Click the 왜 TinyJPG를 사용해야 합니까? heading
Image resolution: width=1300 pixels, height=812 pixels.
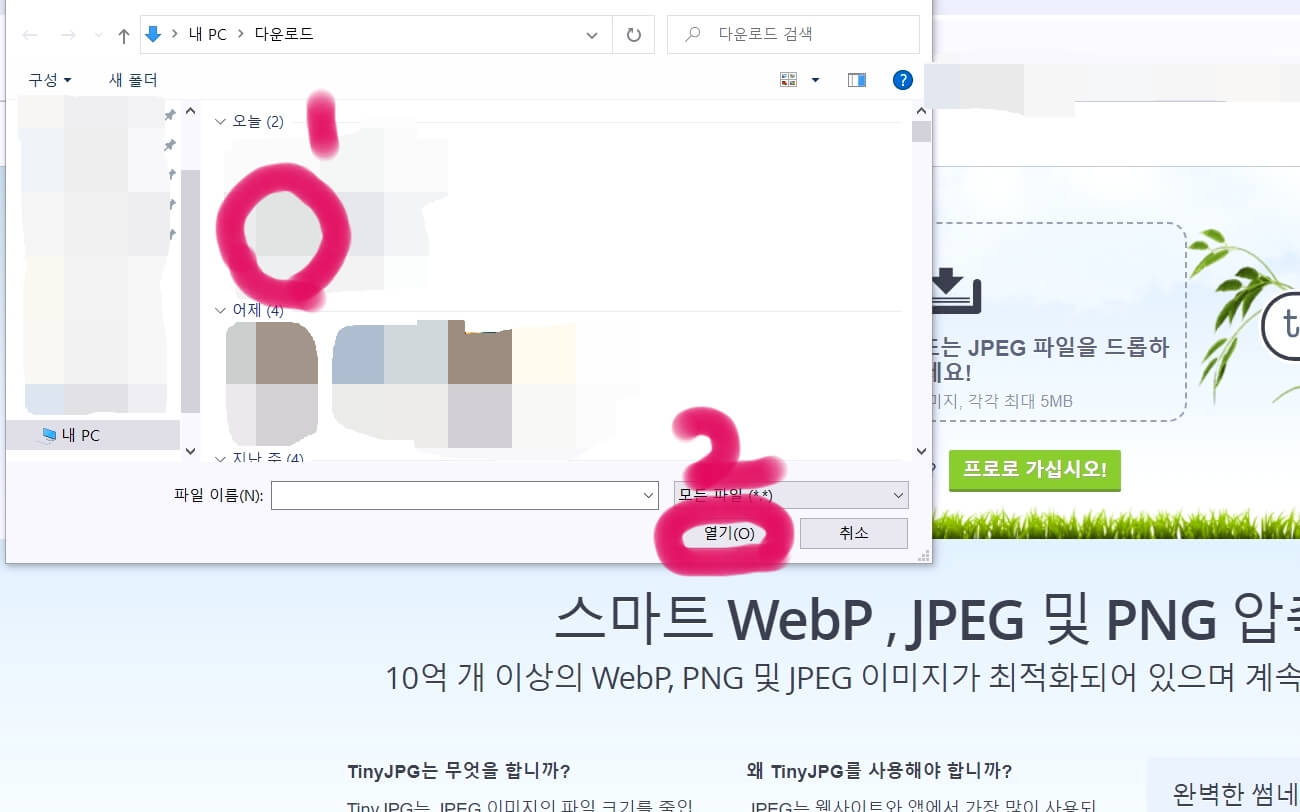[x=880, y=771]
